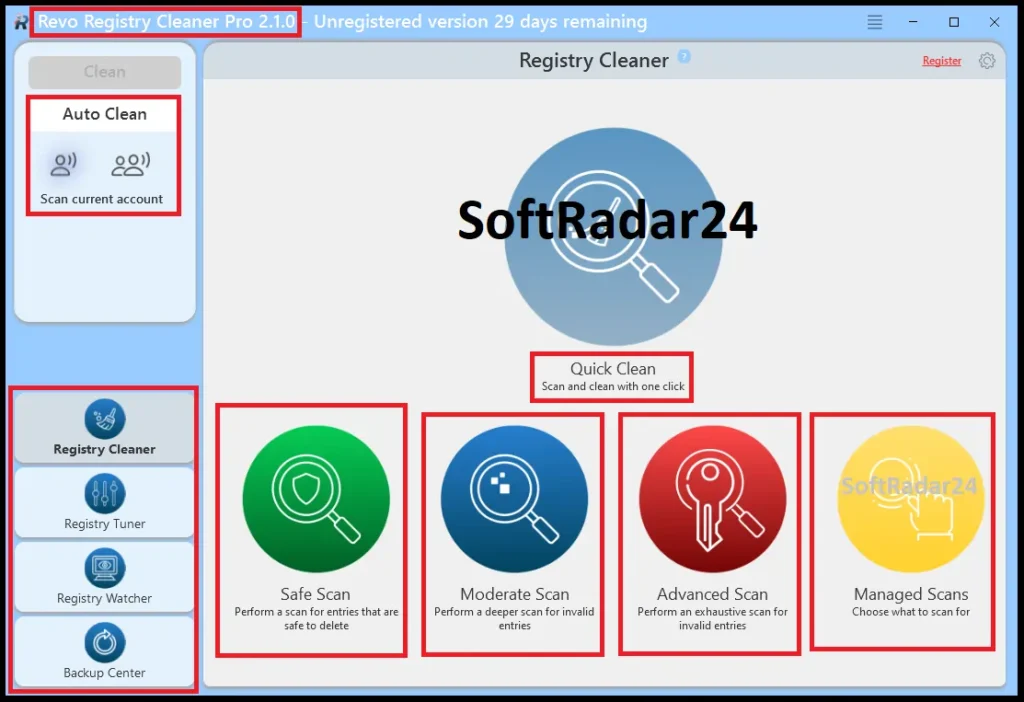Open the Register link

coord(941,60)
